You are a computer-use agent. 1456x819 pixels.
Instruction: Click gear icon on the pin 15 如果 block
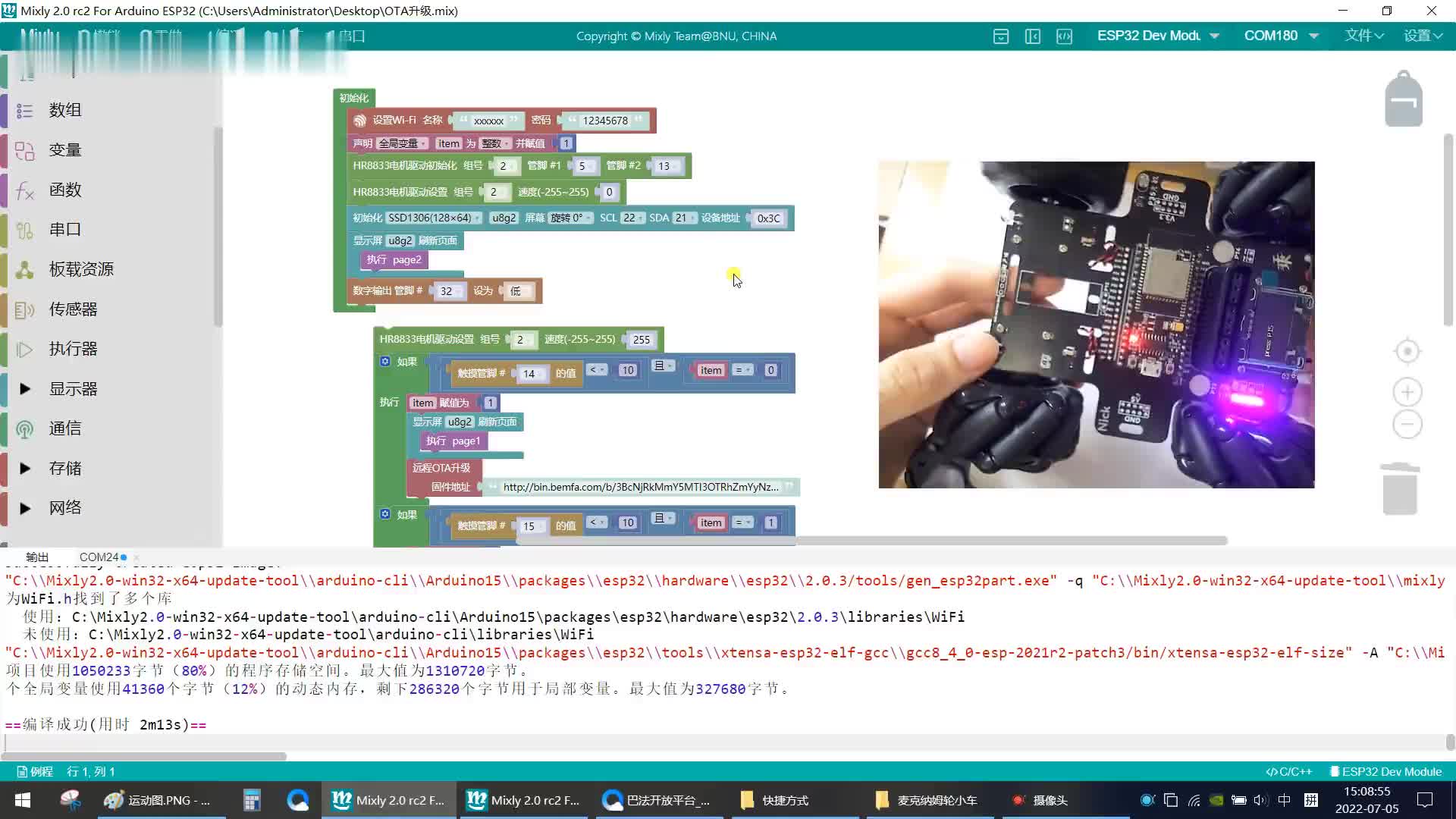[x=385, y=514]
